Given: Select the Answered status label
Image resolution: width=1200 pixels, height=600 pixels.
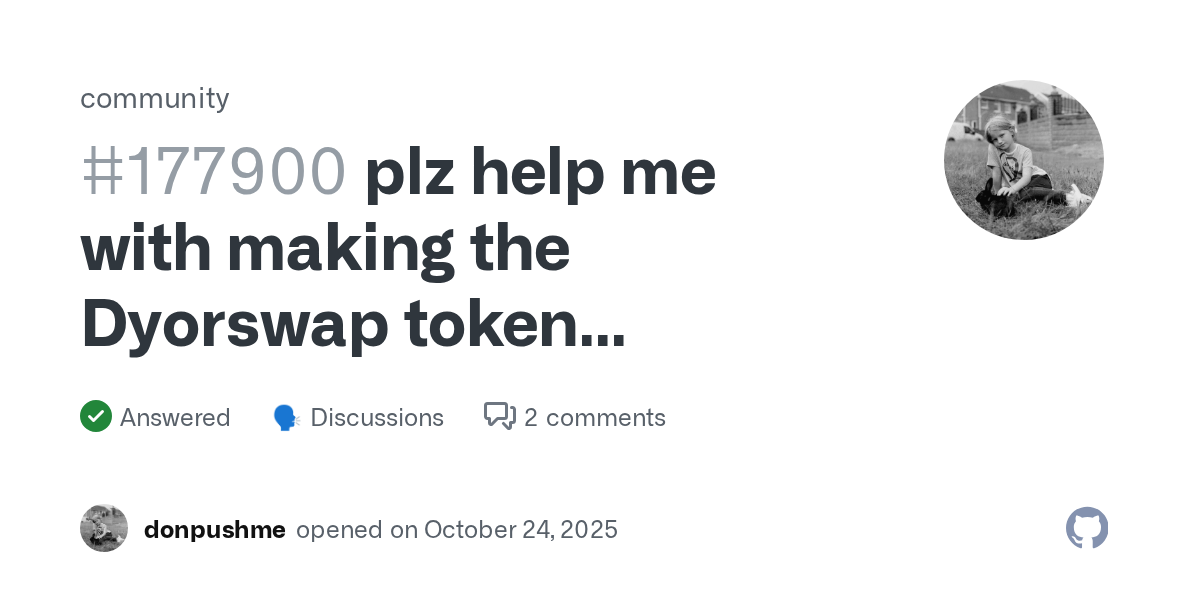Looking at the screenshot, I should point(175,417).
